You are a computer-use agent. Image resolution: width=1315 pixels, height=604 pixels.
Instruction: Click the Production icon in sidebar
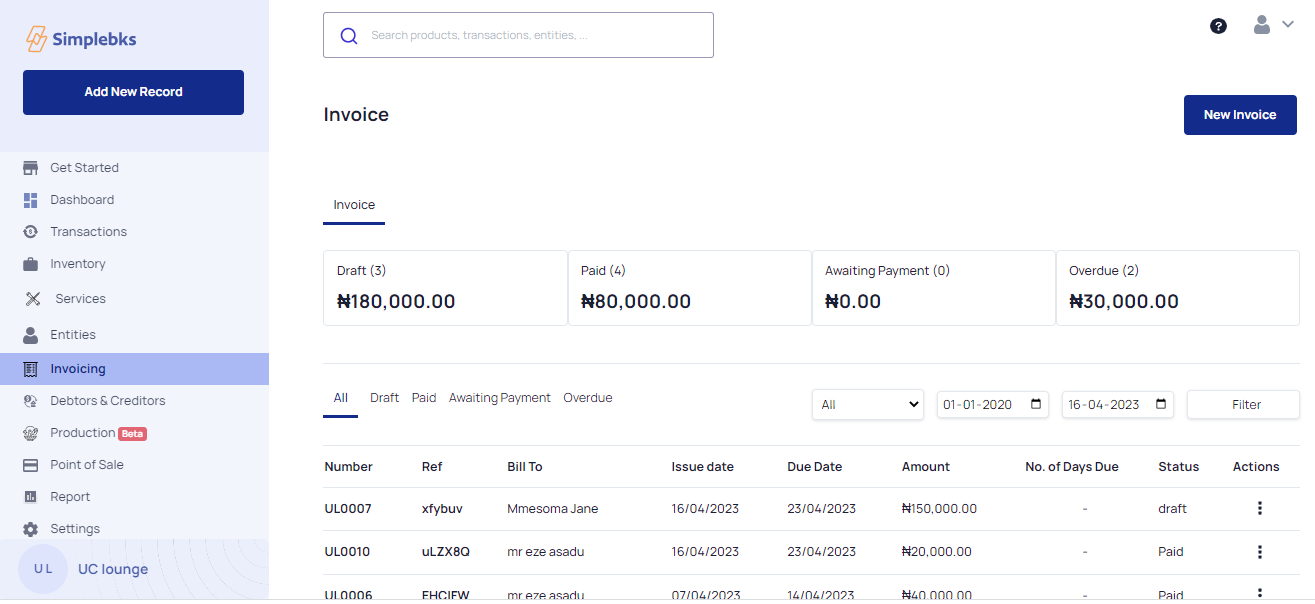(x=31, y=433)
